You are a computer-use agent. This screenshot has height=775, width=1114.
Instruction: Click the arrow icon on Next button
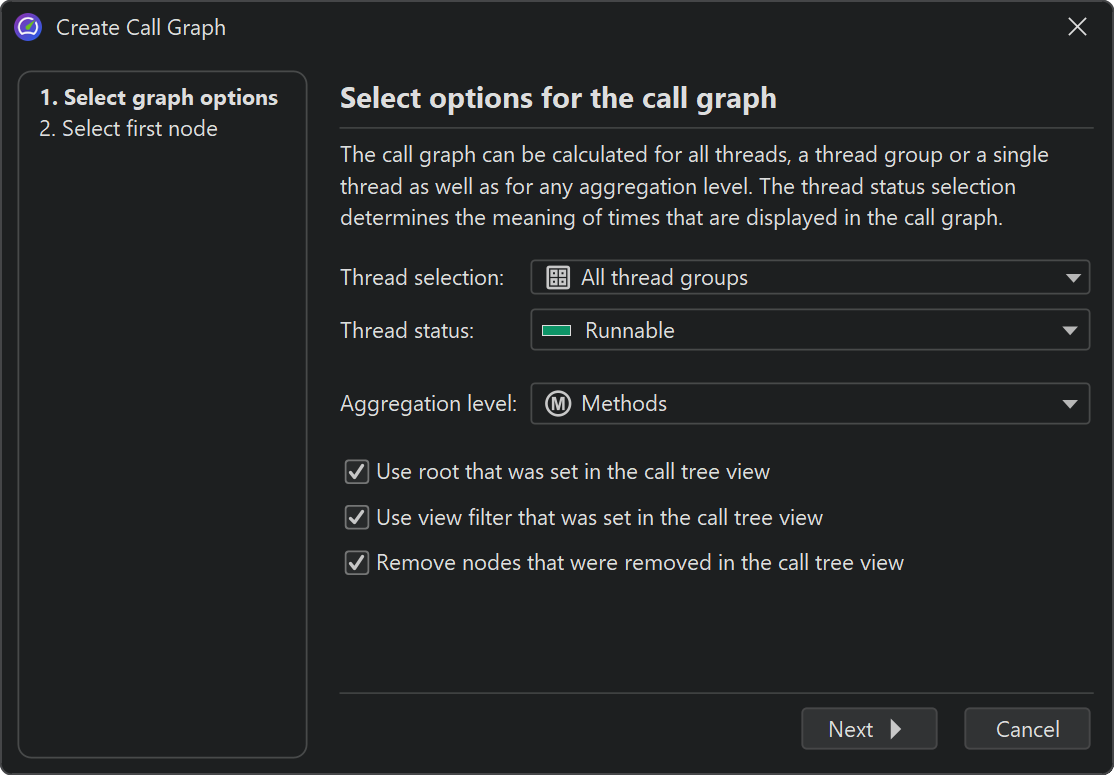tap(895, 729)
